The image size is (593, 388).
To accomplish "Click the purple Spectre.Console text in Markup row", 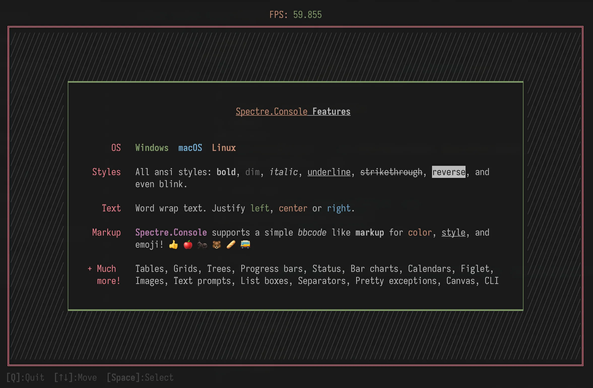I will click(171, 232).
